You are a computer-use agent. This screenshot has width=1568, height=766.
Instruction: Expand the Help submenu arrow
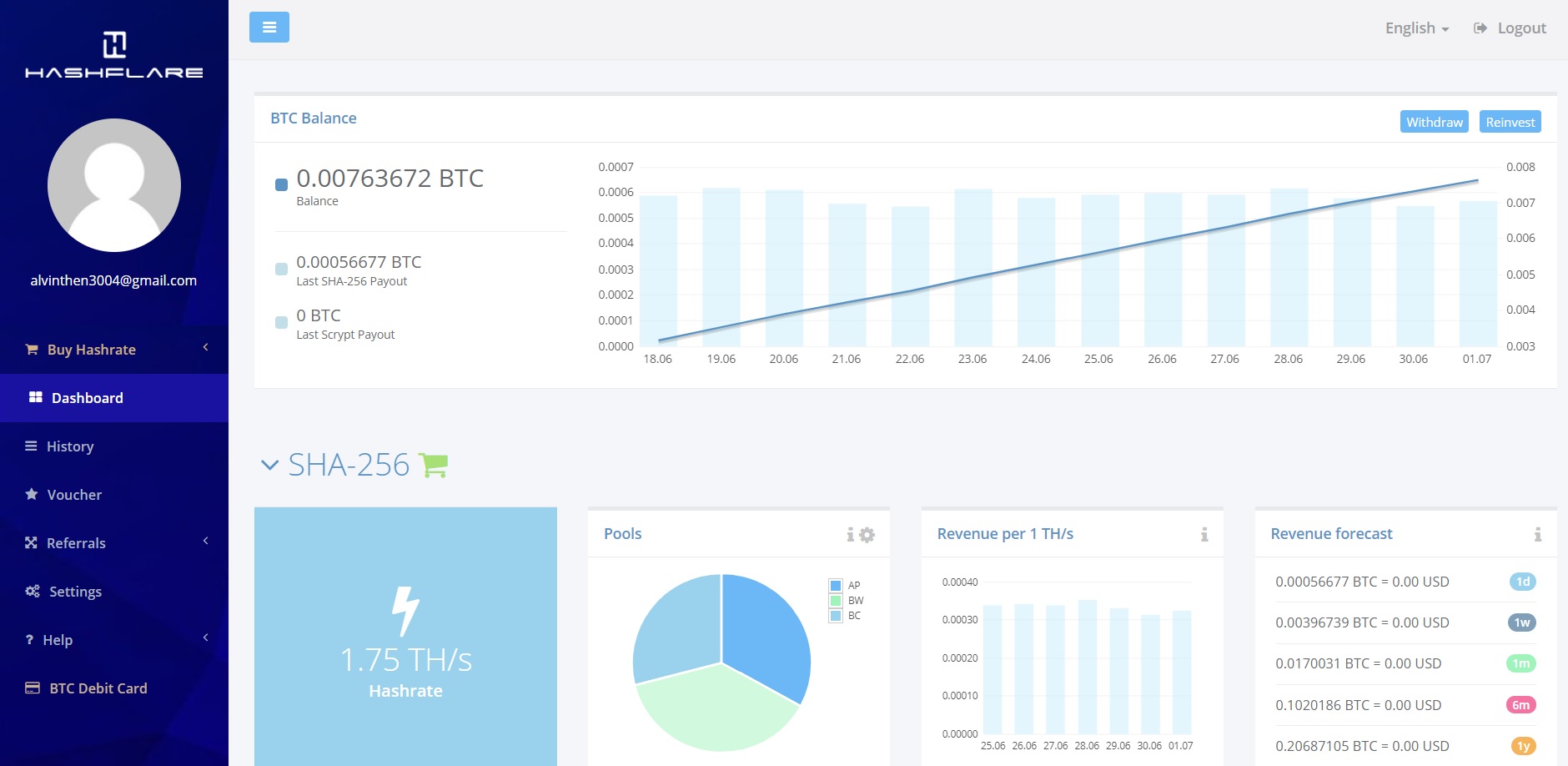pyautogui.click(x=205, y=637)
